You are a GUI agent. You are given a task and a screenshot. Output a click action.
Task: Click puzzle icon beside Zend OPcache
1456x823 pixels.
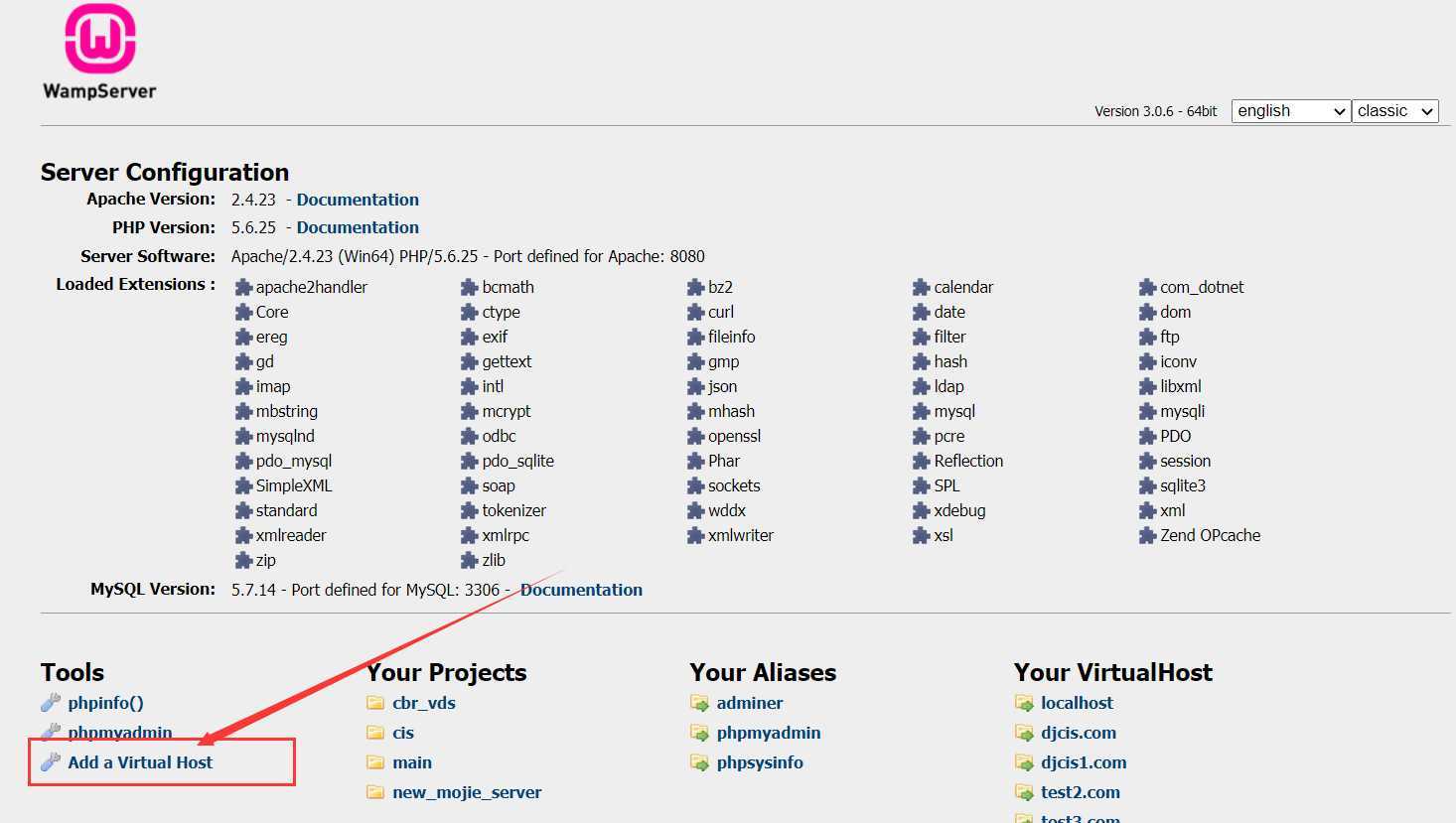coord(1147,535)
